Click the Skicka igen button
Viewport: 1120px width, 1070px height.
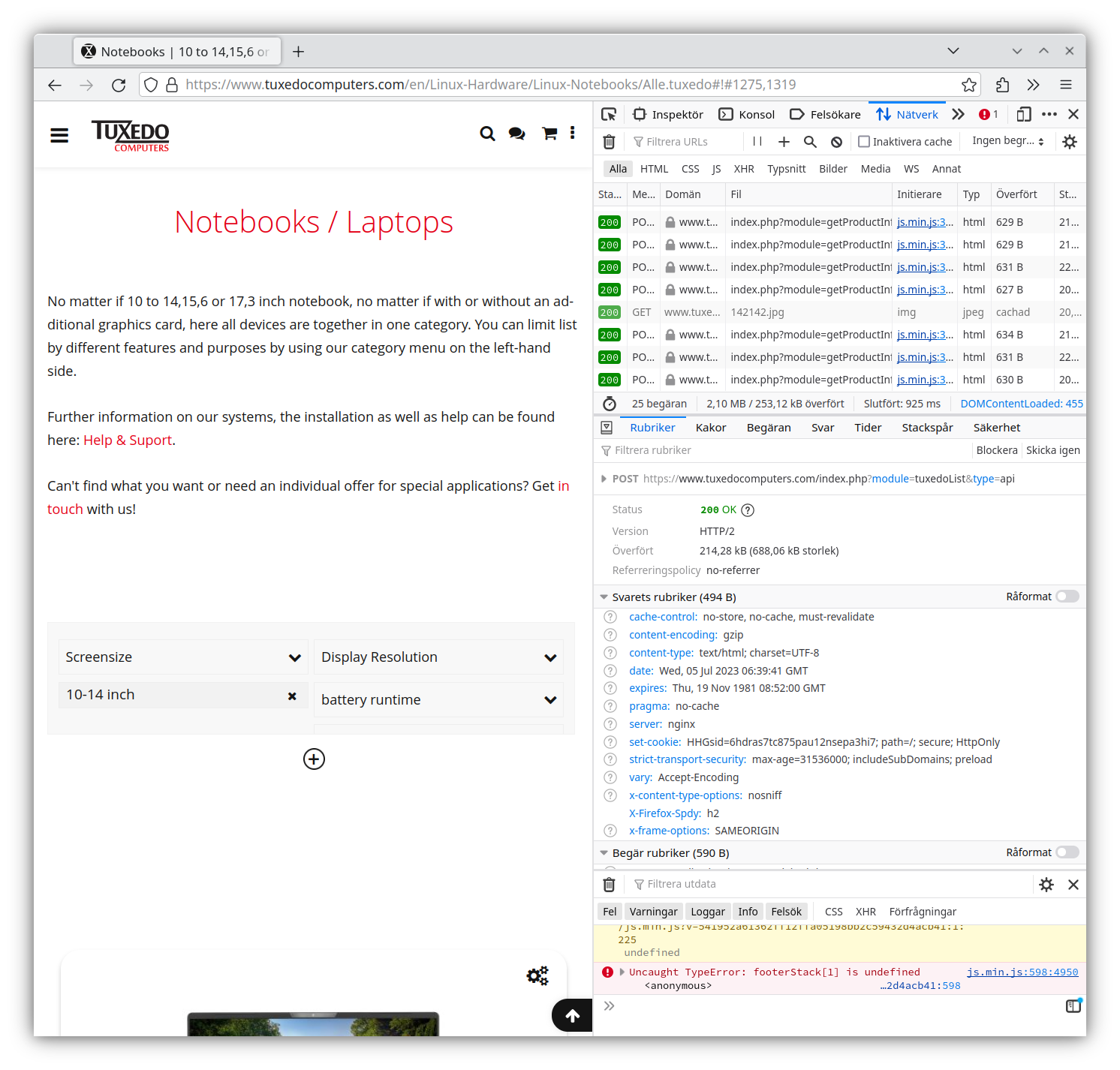tap(1053, 450)
